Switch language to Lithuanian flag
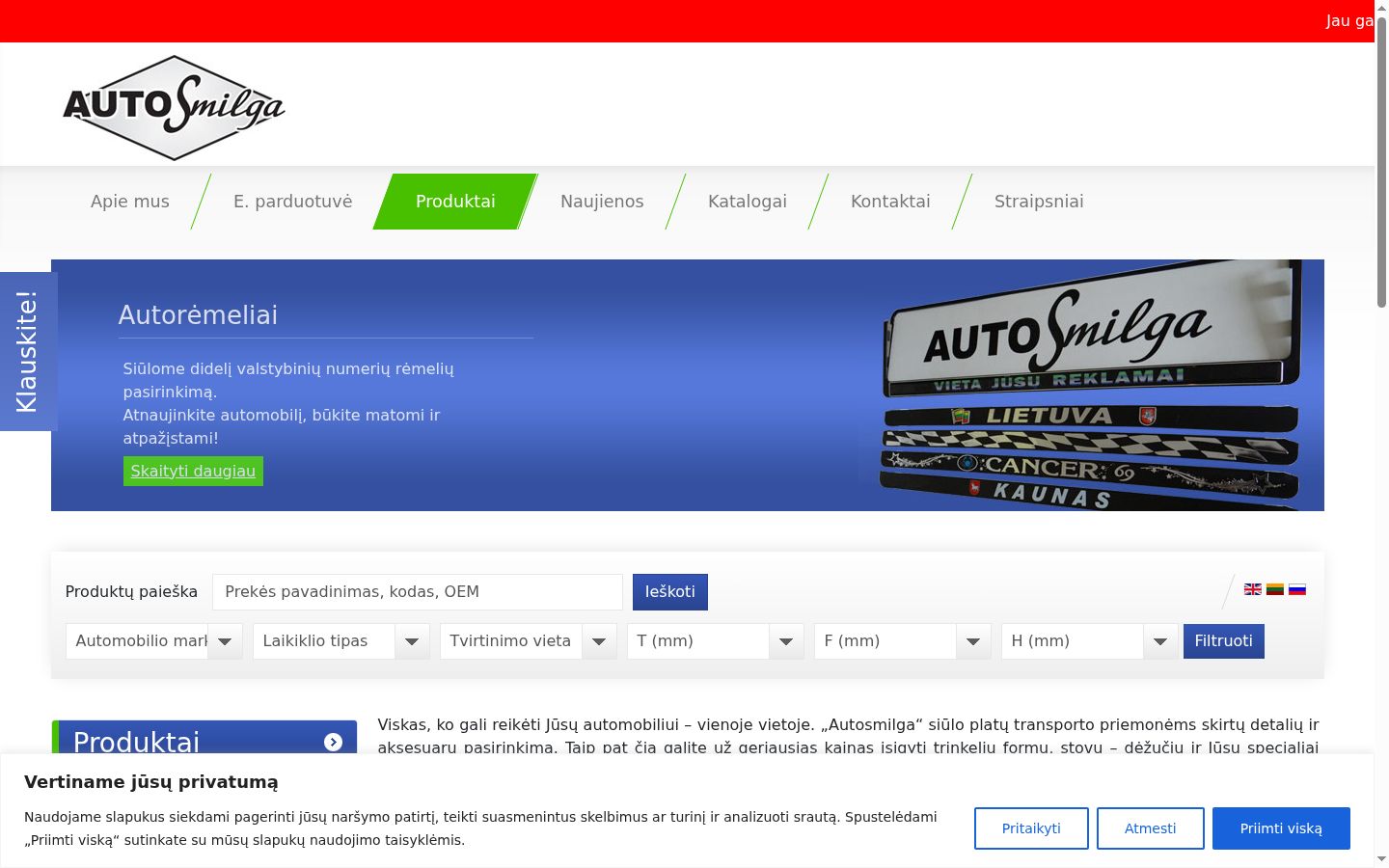 click(1275, 589)
